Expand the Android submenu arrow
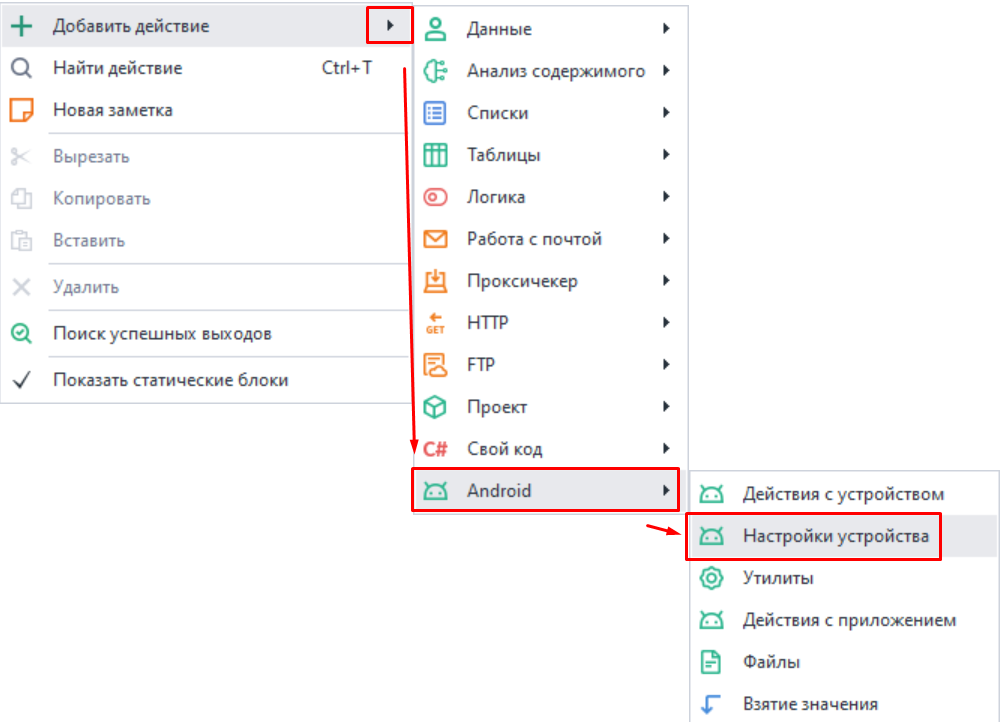This screenshot has height=722, width=1002. point(666,491)
